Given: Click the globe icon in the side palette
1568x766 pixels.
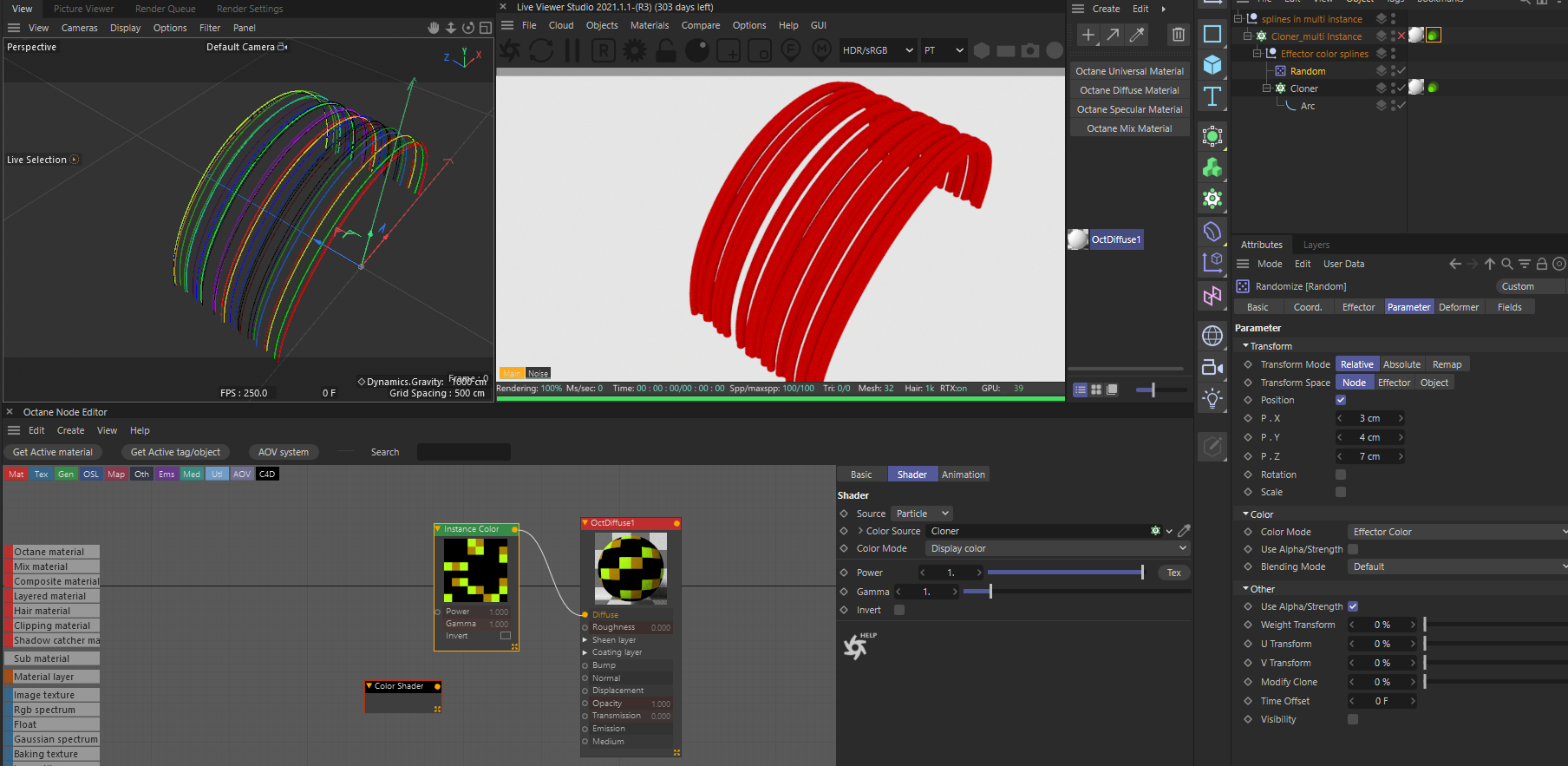Looking at the screenshot, I should (1212, 336).
